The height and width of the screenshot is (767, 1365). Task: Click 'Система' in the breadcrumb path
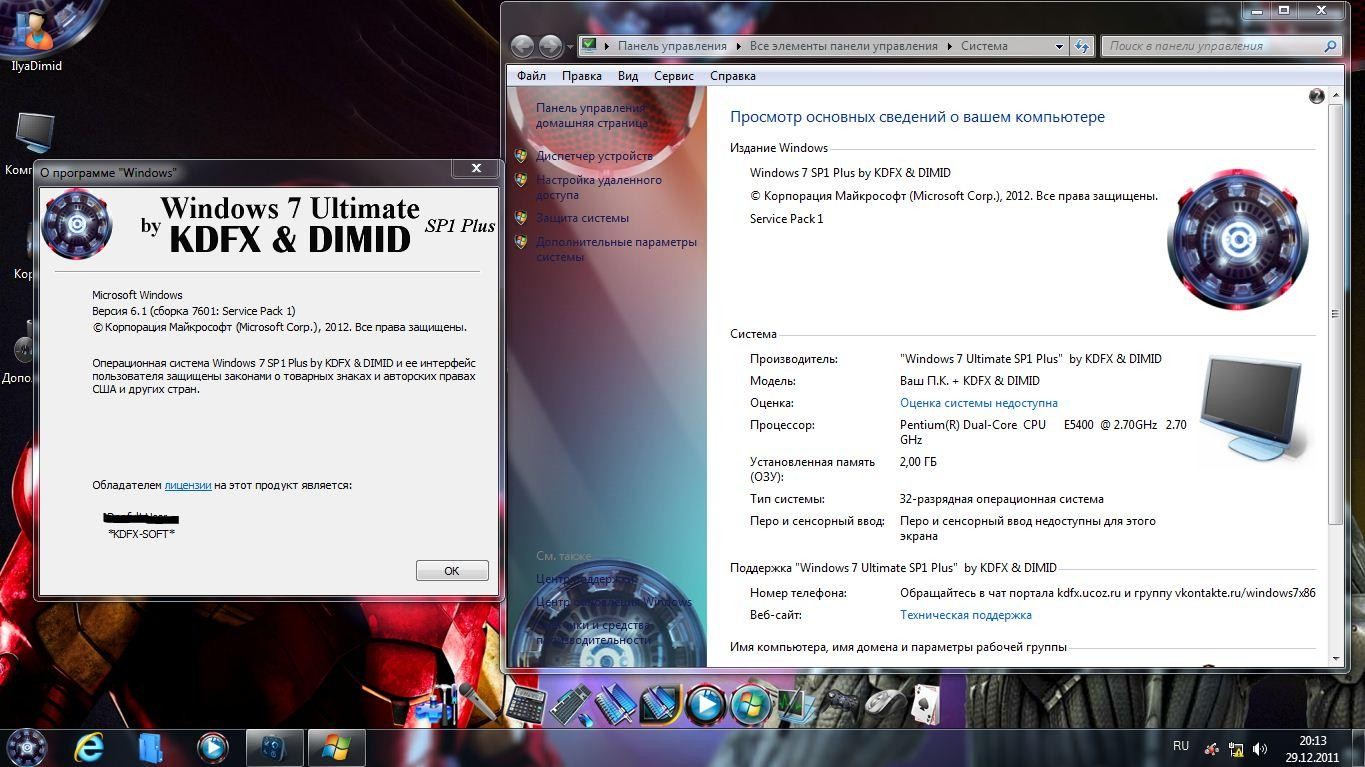pos(984,46)
